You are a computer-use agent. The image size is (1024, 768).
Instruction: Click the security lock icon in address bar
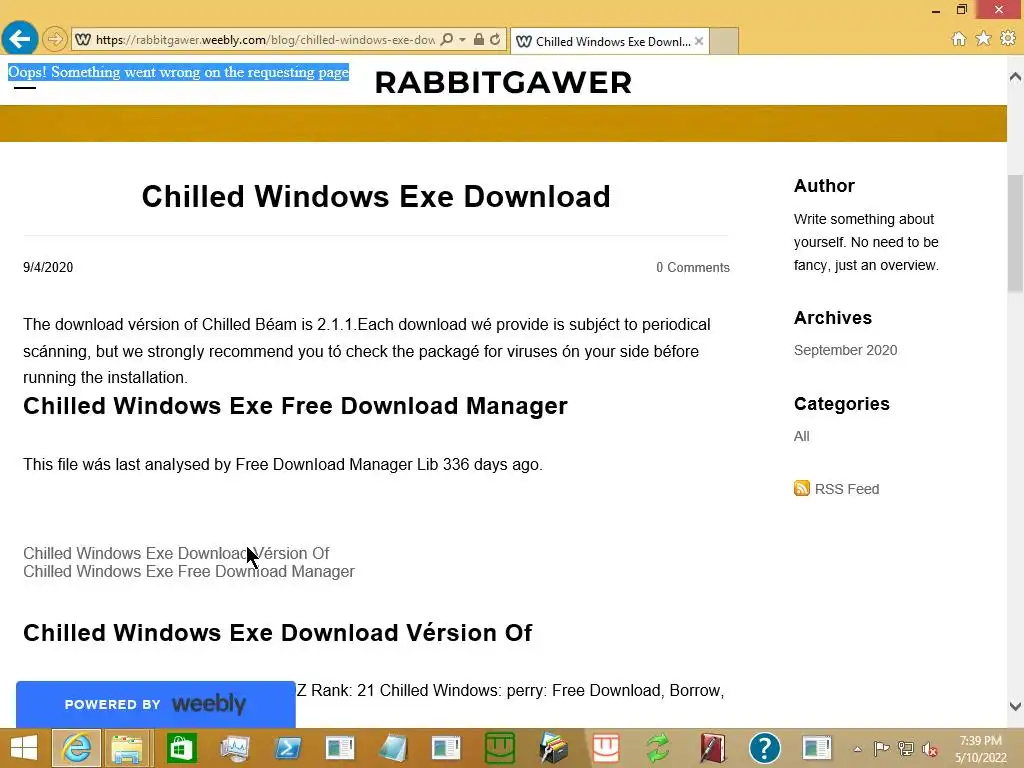479,40
